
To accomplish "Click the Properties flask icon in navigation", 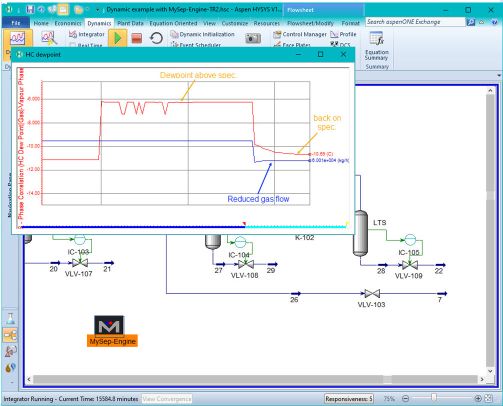I will click(10, 319).
